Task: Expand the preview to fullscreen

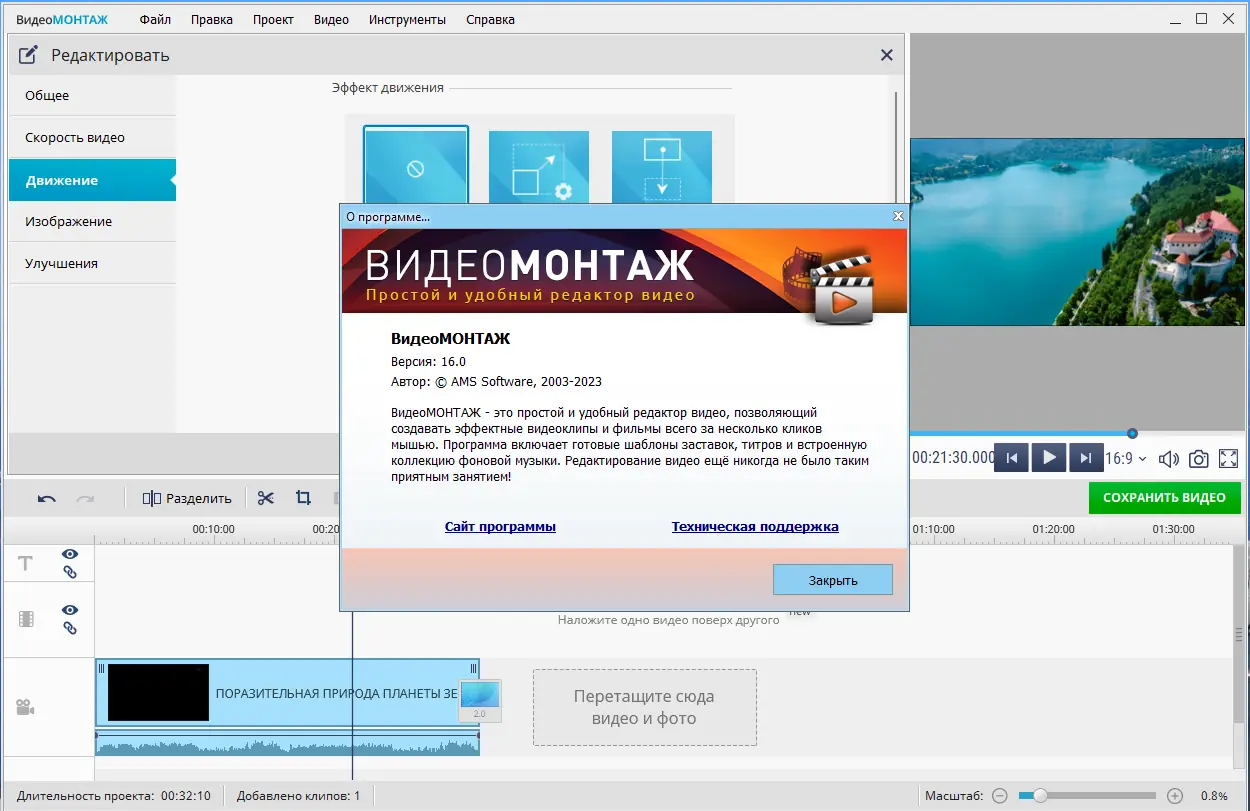Action: [x=1228, y=458]
